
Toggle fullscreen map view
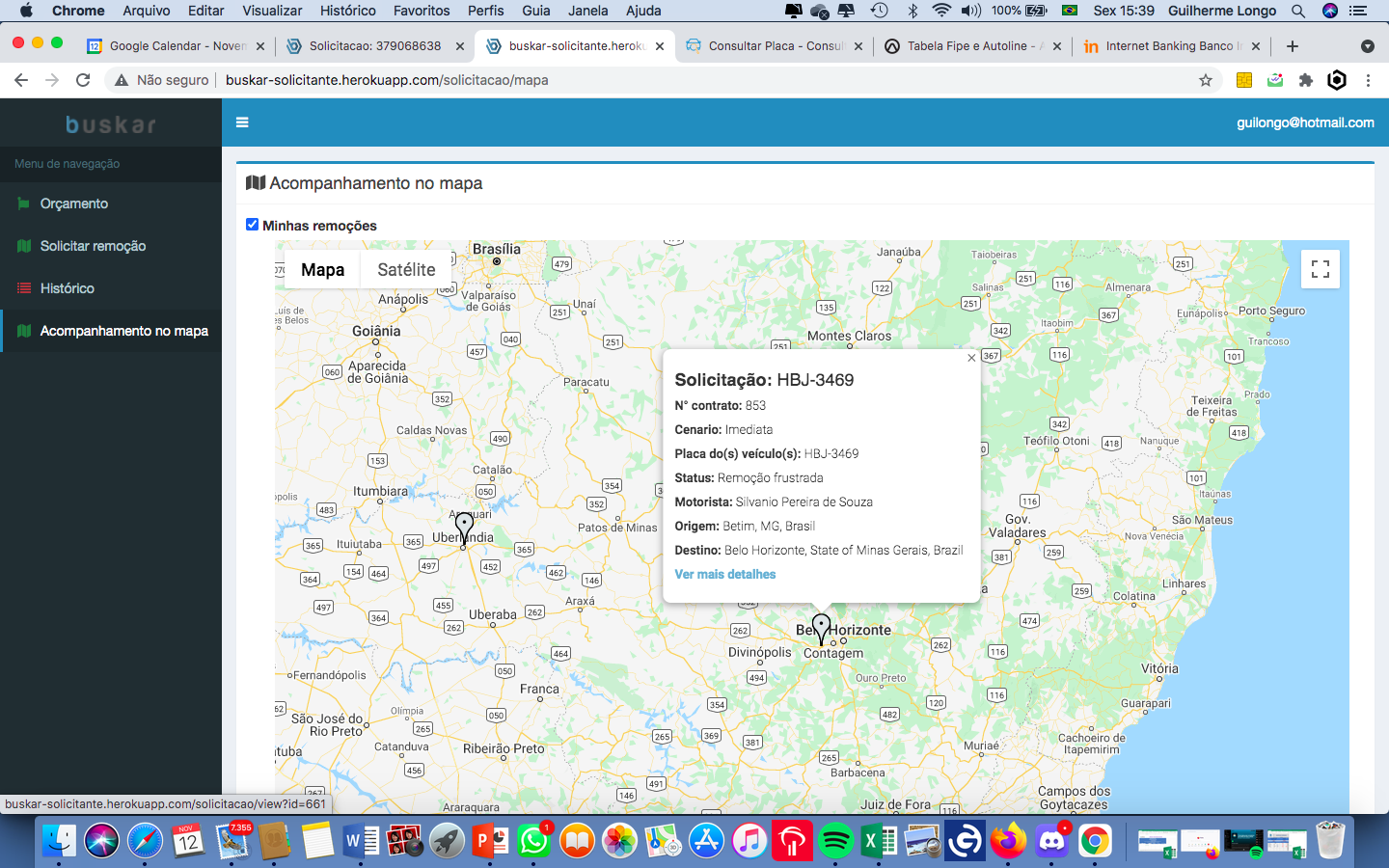[x=1321, y=269]
